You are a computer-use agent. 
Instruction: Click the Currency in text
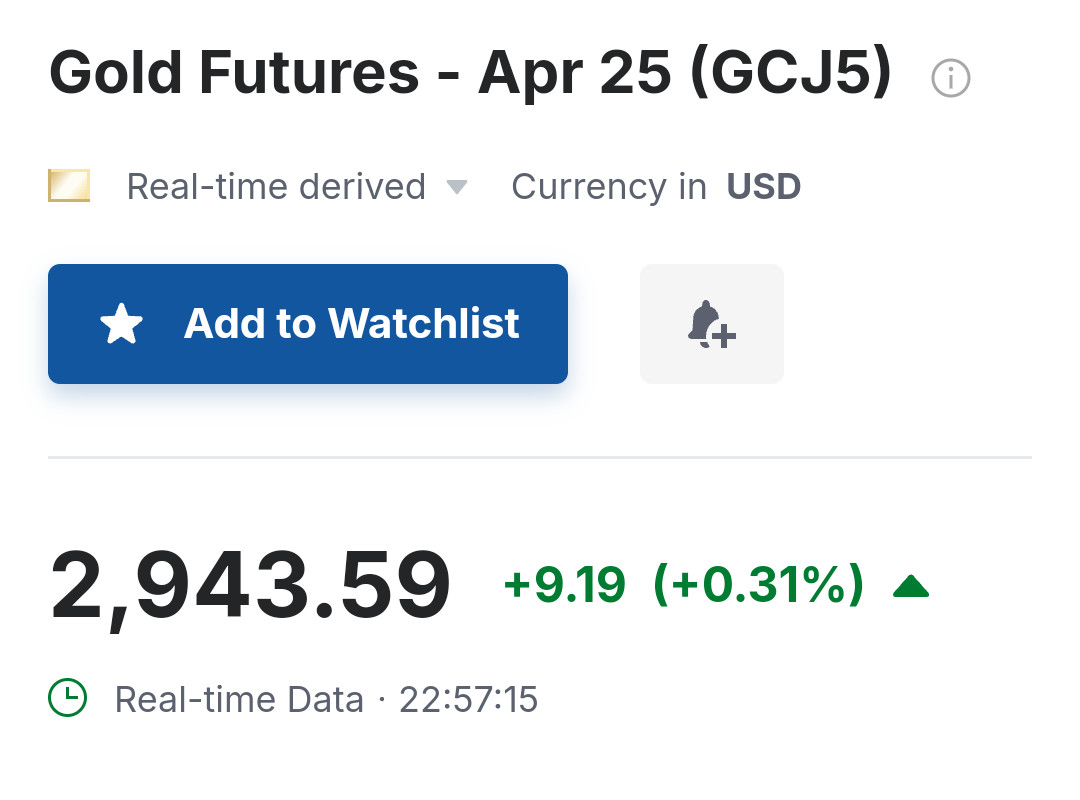click(608, 187)
